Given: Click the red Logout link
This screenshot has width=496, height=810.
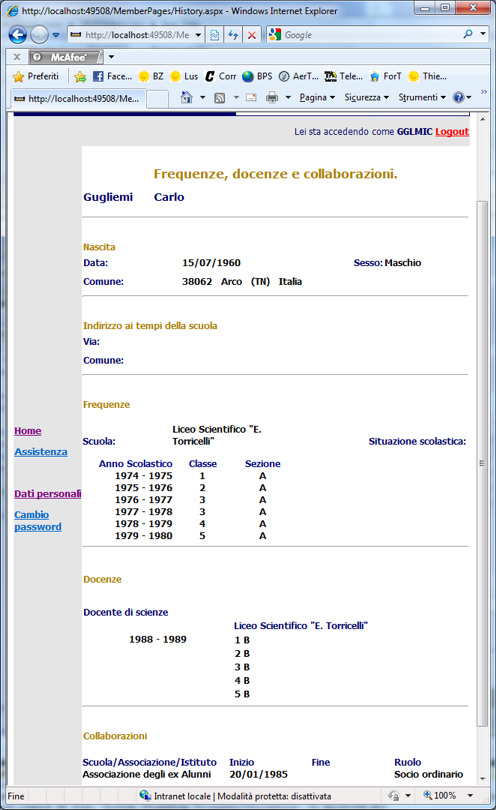Looking at the screenshot, I should [452, 132].
